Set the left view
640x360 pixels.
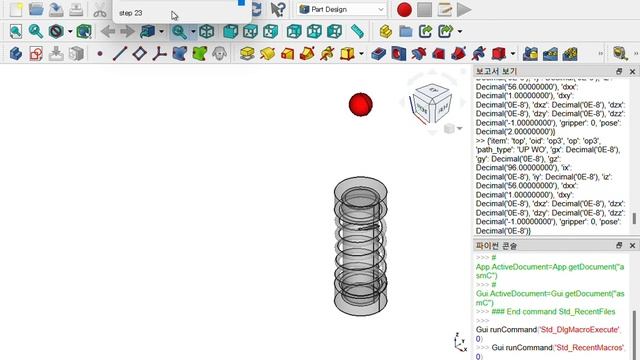tap(335, 31)
